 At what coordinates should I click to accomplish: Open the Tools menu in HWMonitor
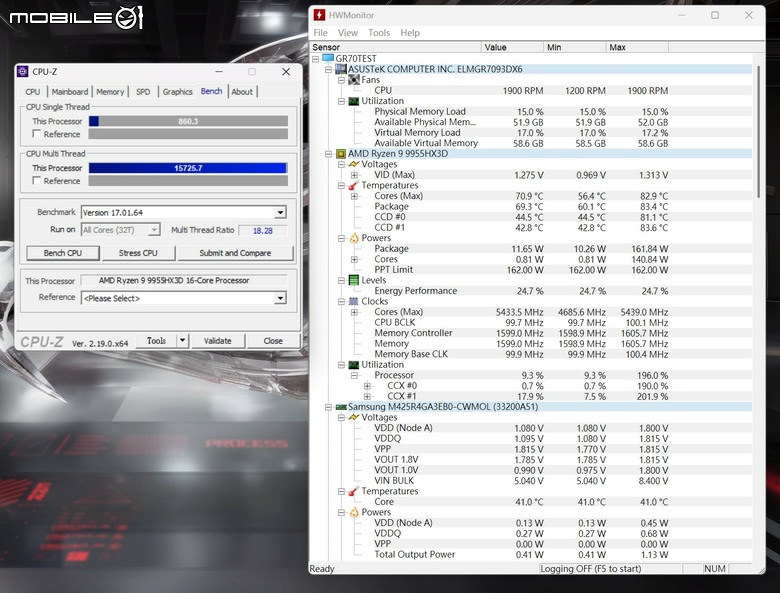pyautogui.click(x=379, y=33)
